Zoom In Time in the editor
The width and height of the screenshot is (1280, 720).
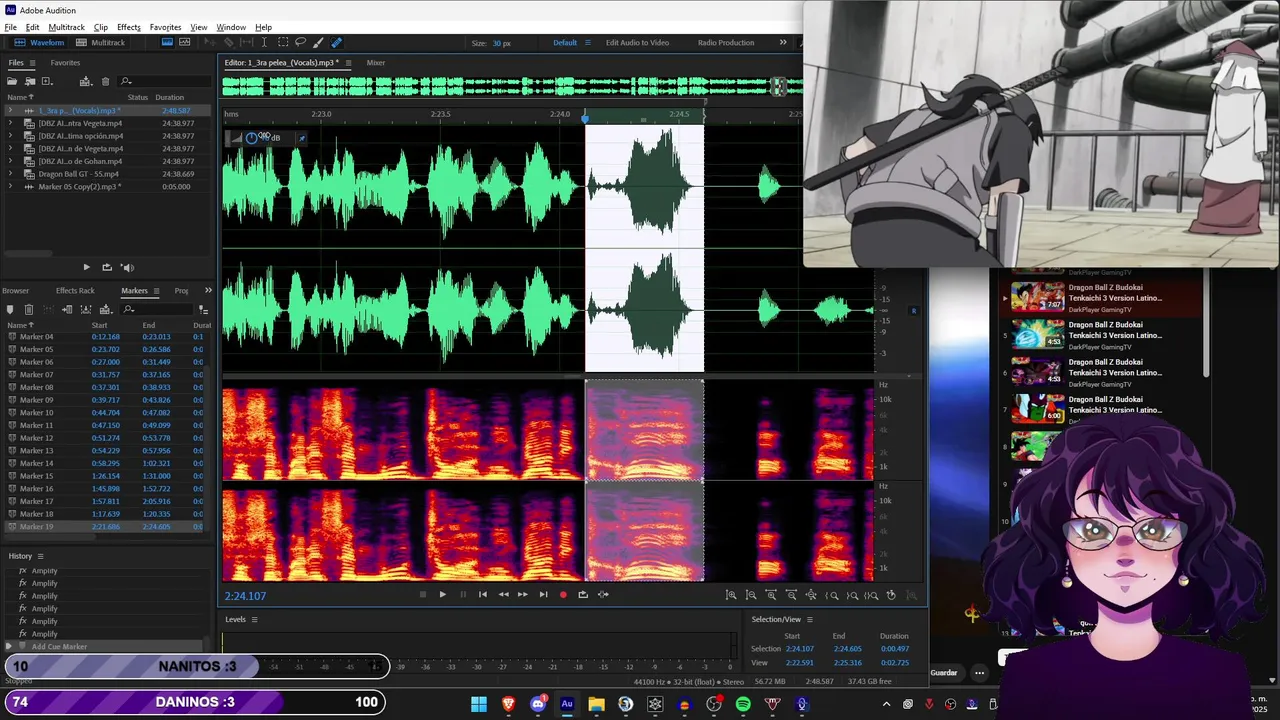tap(771, 594)
